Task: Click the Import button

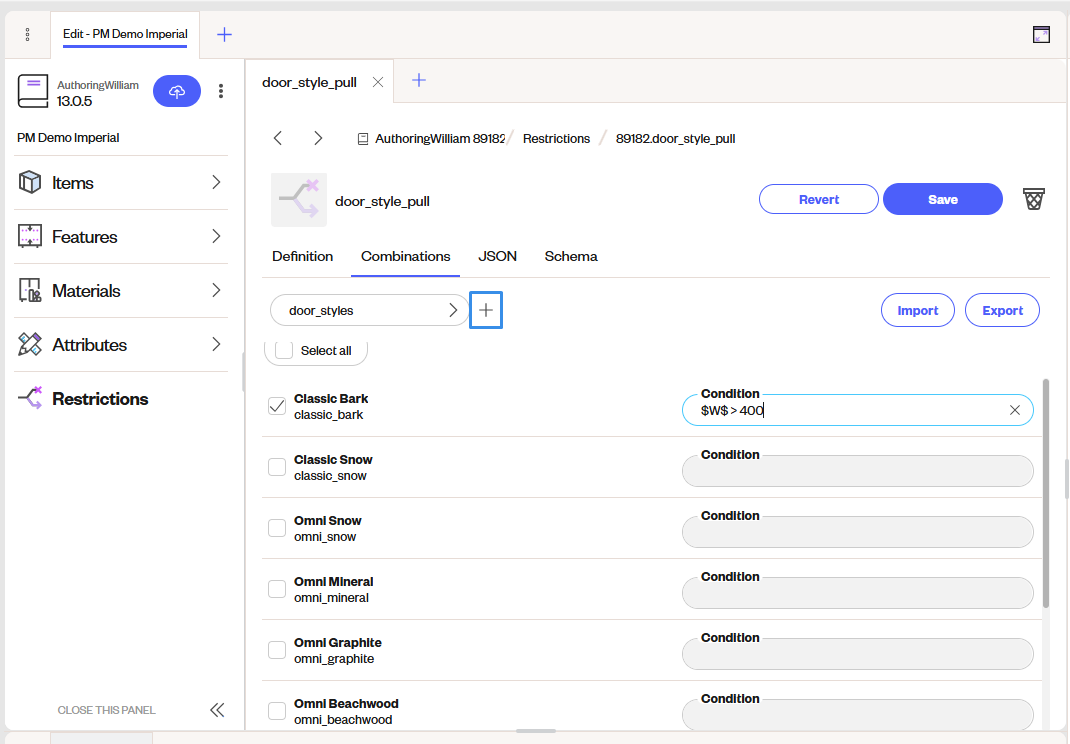Action: pyautogui.click(x=917, y=311)
